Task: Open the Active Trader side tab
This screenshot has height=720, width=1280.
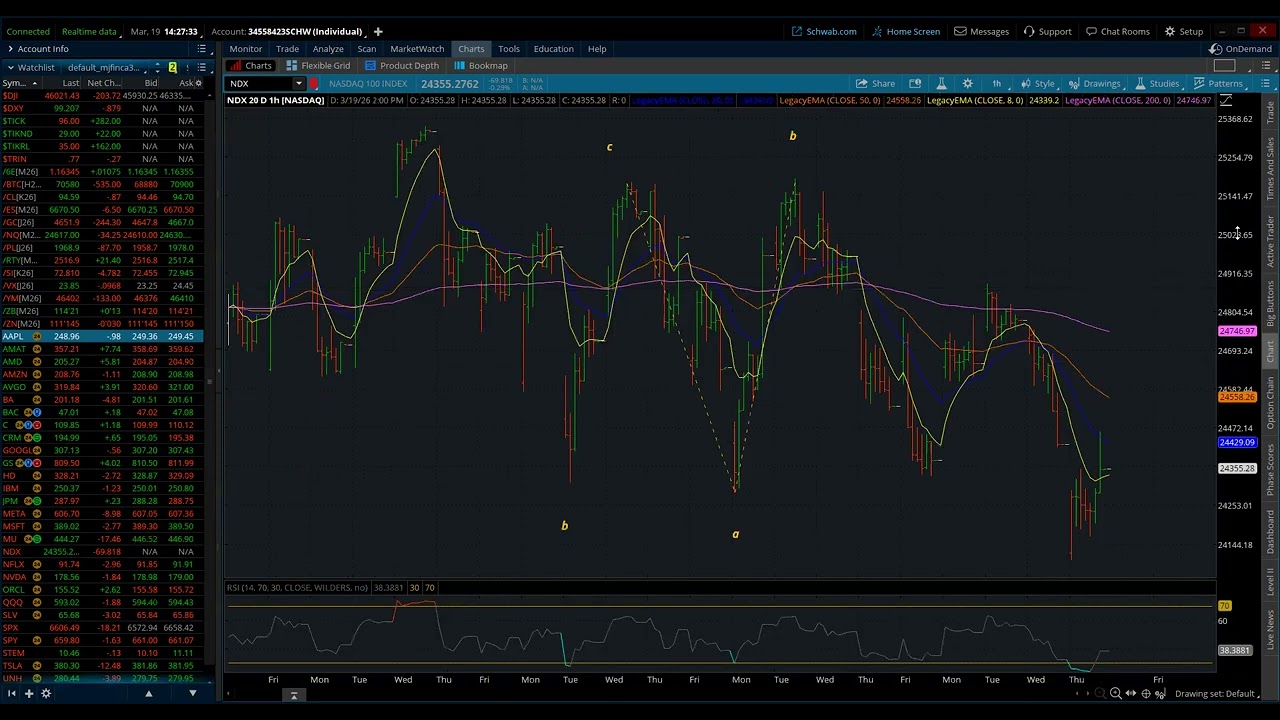Action: (x=1270, y=240)
